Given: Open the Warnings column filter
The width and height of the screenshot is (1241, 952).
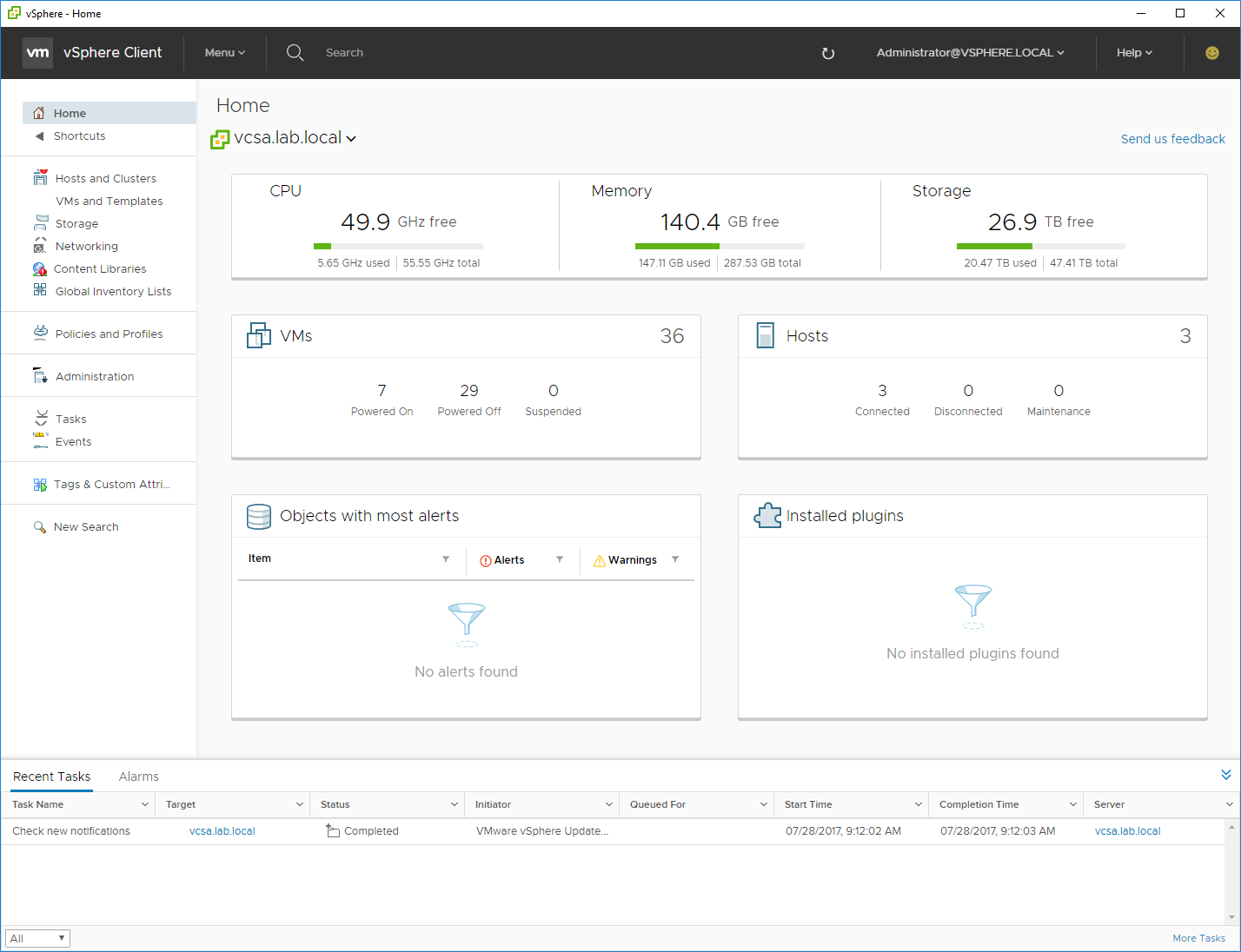Looking at the screenshot, I should pyautogui.click(x=675, y=559).
